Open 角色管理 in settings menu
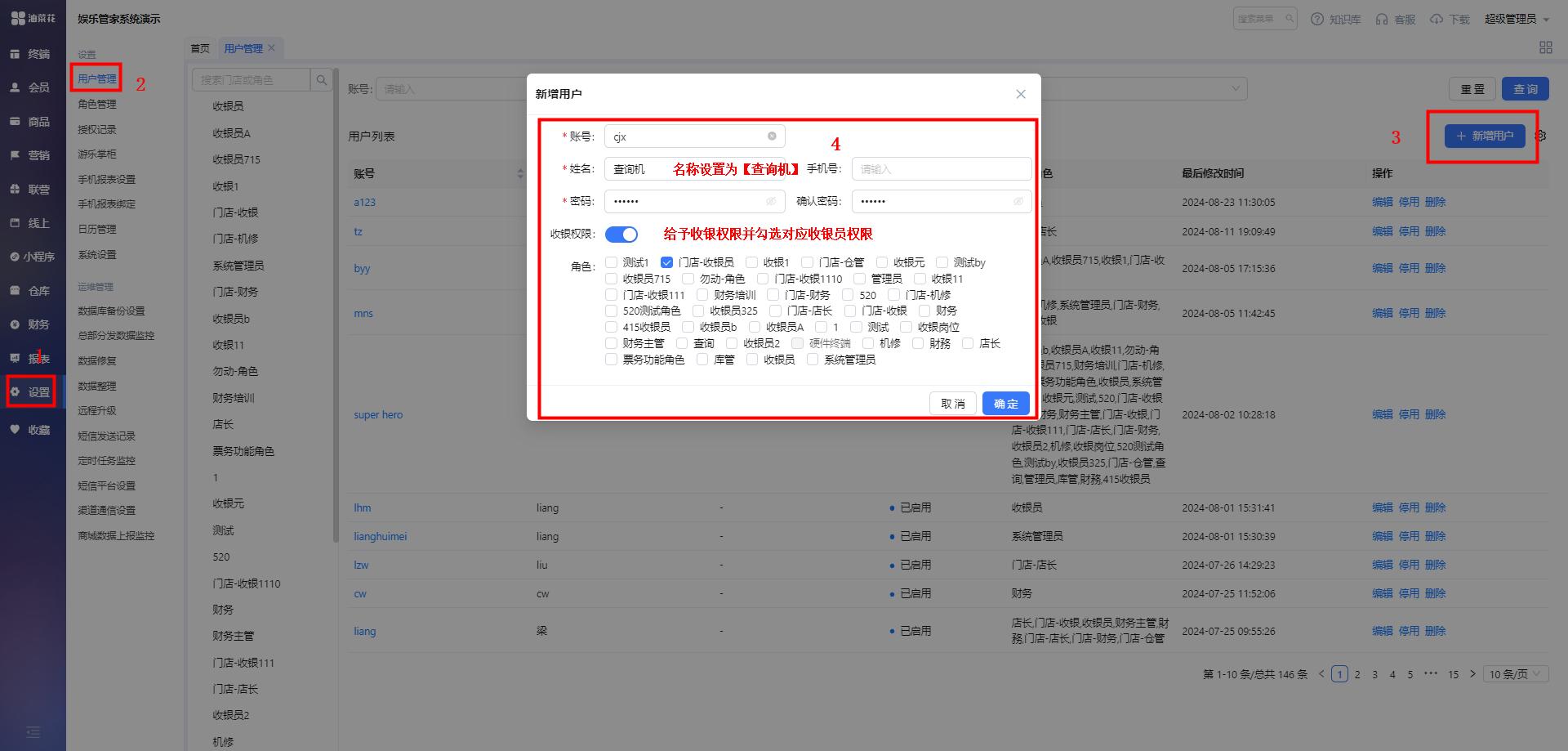1568x751 pixels. (x=97, y=104)
